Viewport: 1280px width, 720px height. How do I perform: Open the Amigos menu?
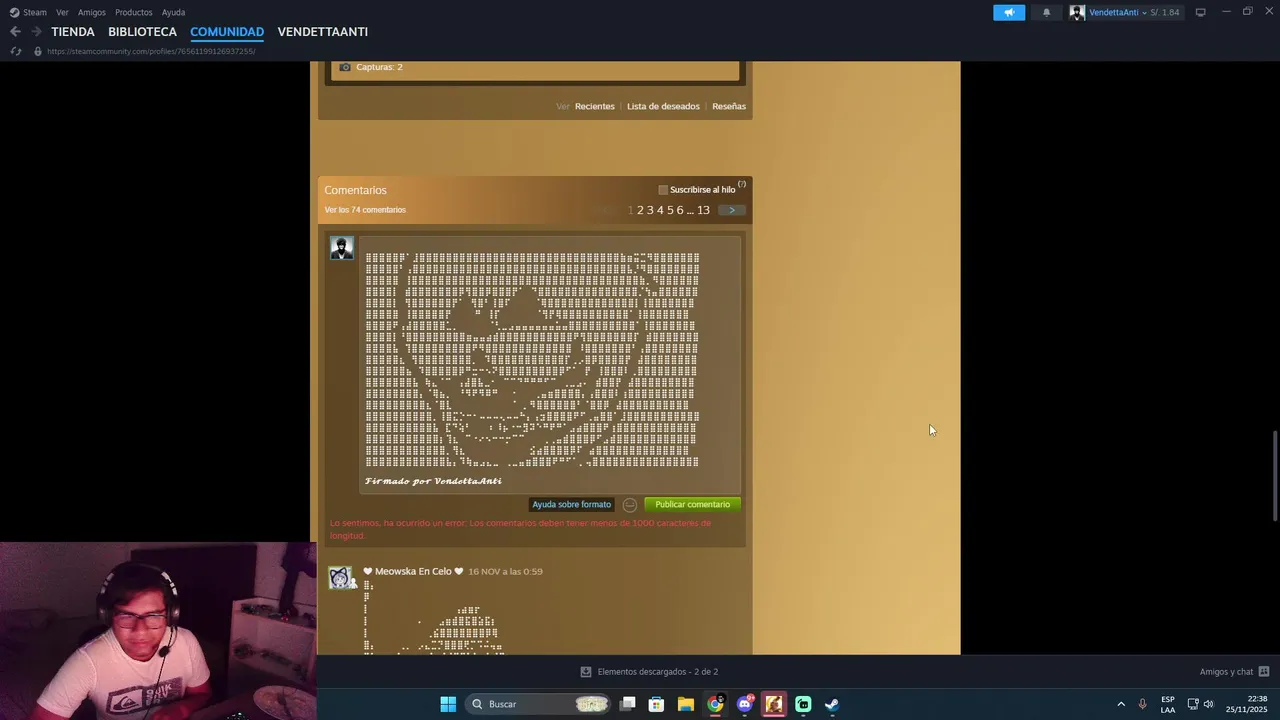[x=92, y=12]
